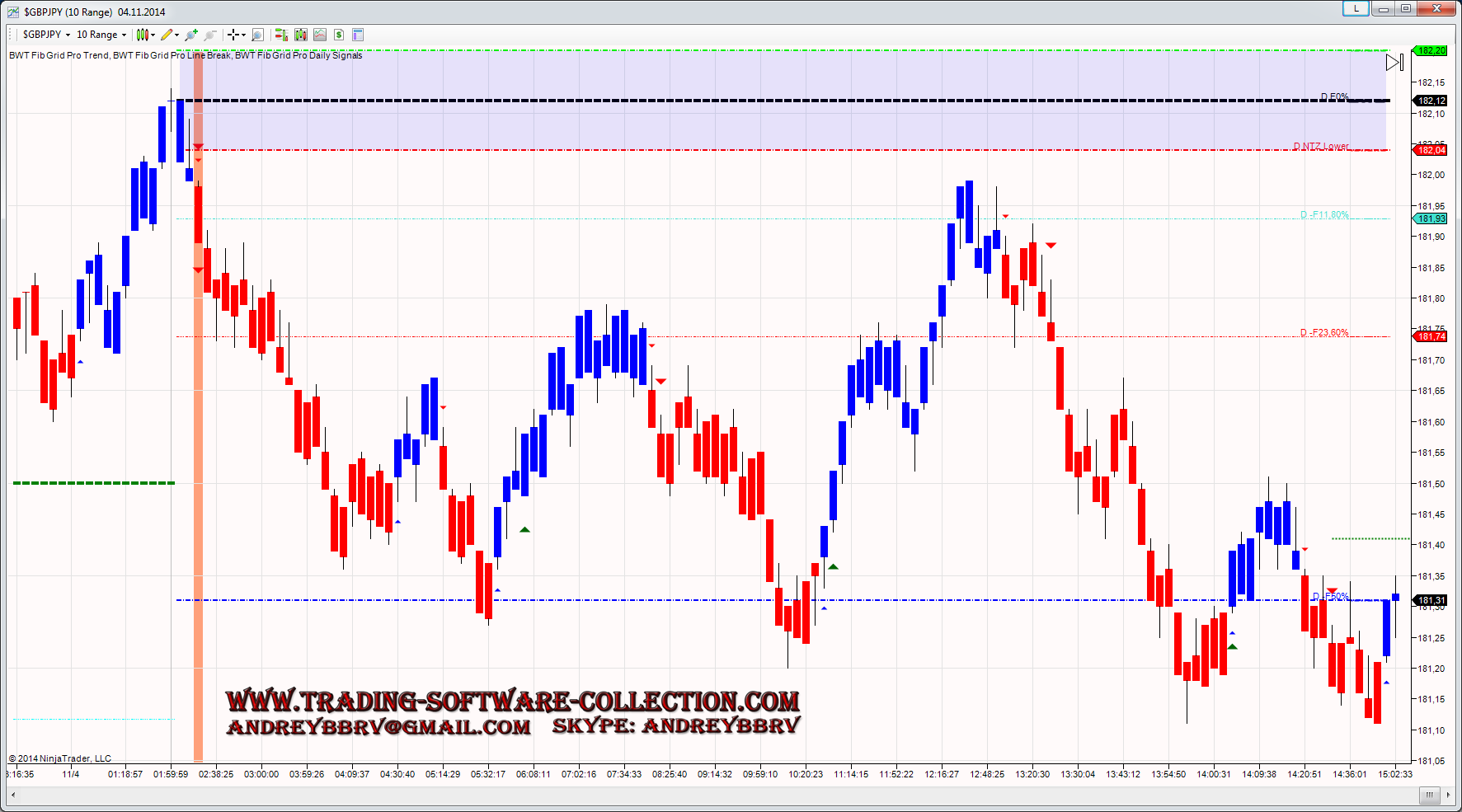Viewport: 1462px width, 812px height.
Task: Click the zoom frame magnifier icon
Action: click(257, 35)
